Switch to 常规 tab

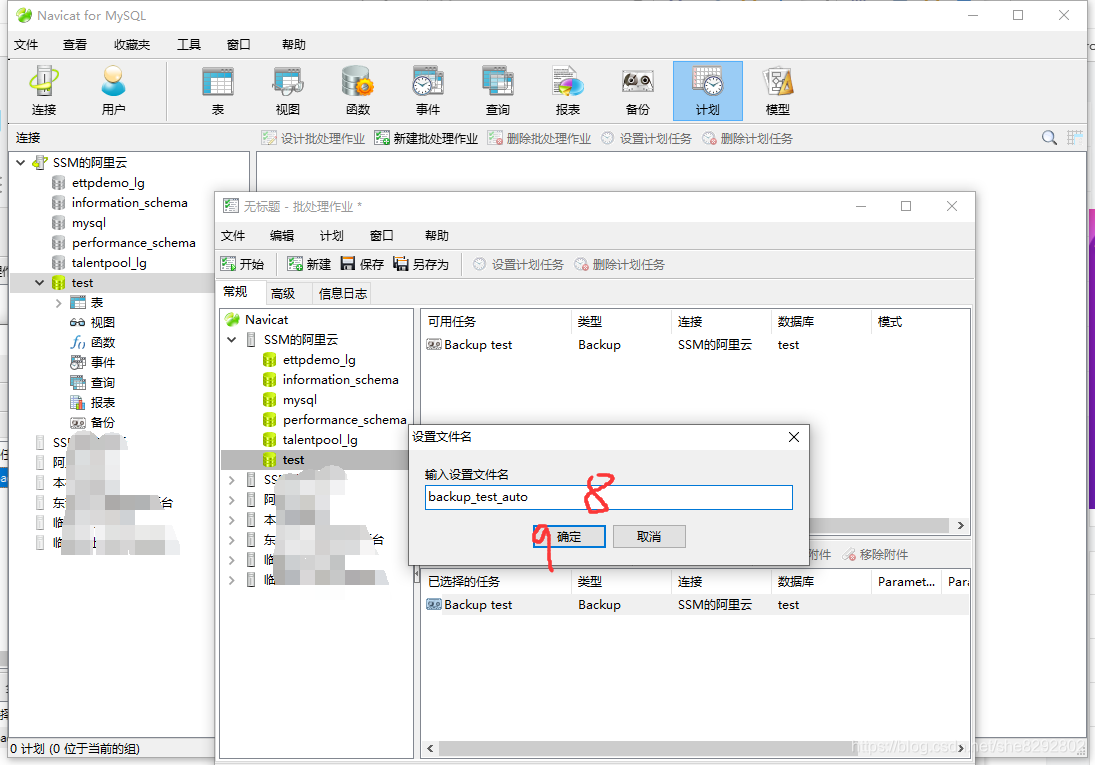[x=235, y=292]
